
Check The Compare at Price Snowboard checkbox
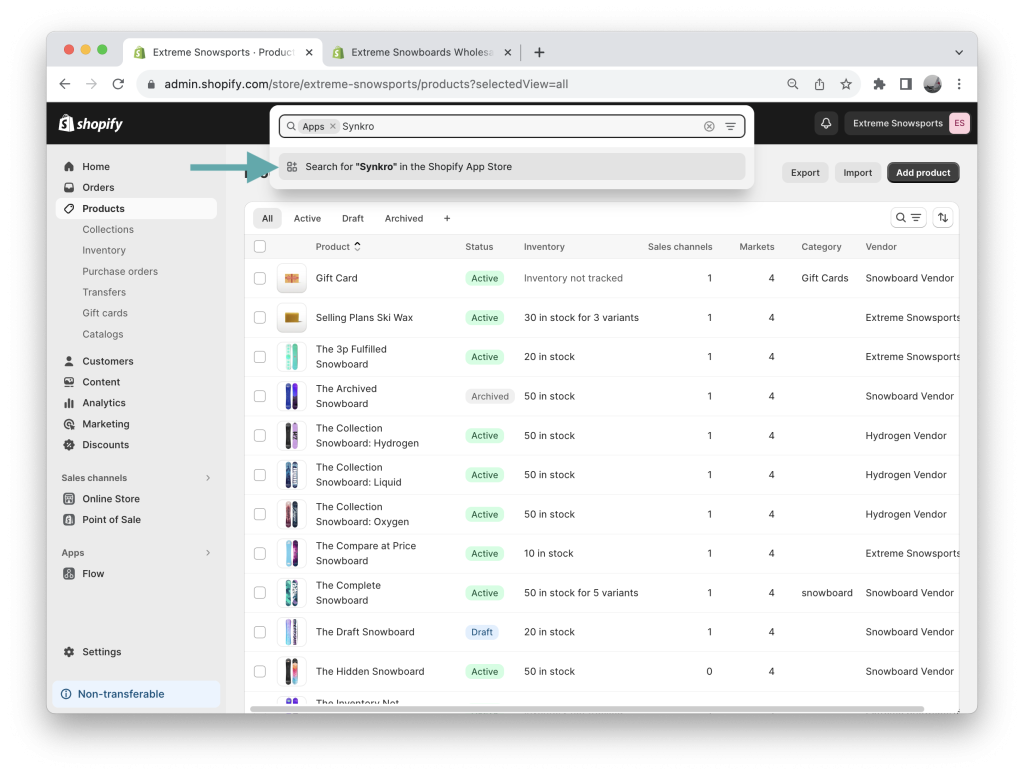[x=260, y=553]
